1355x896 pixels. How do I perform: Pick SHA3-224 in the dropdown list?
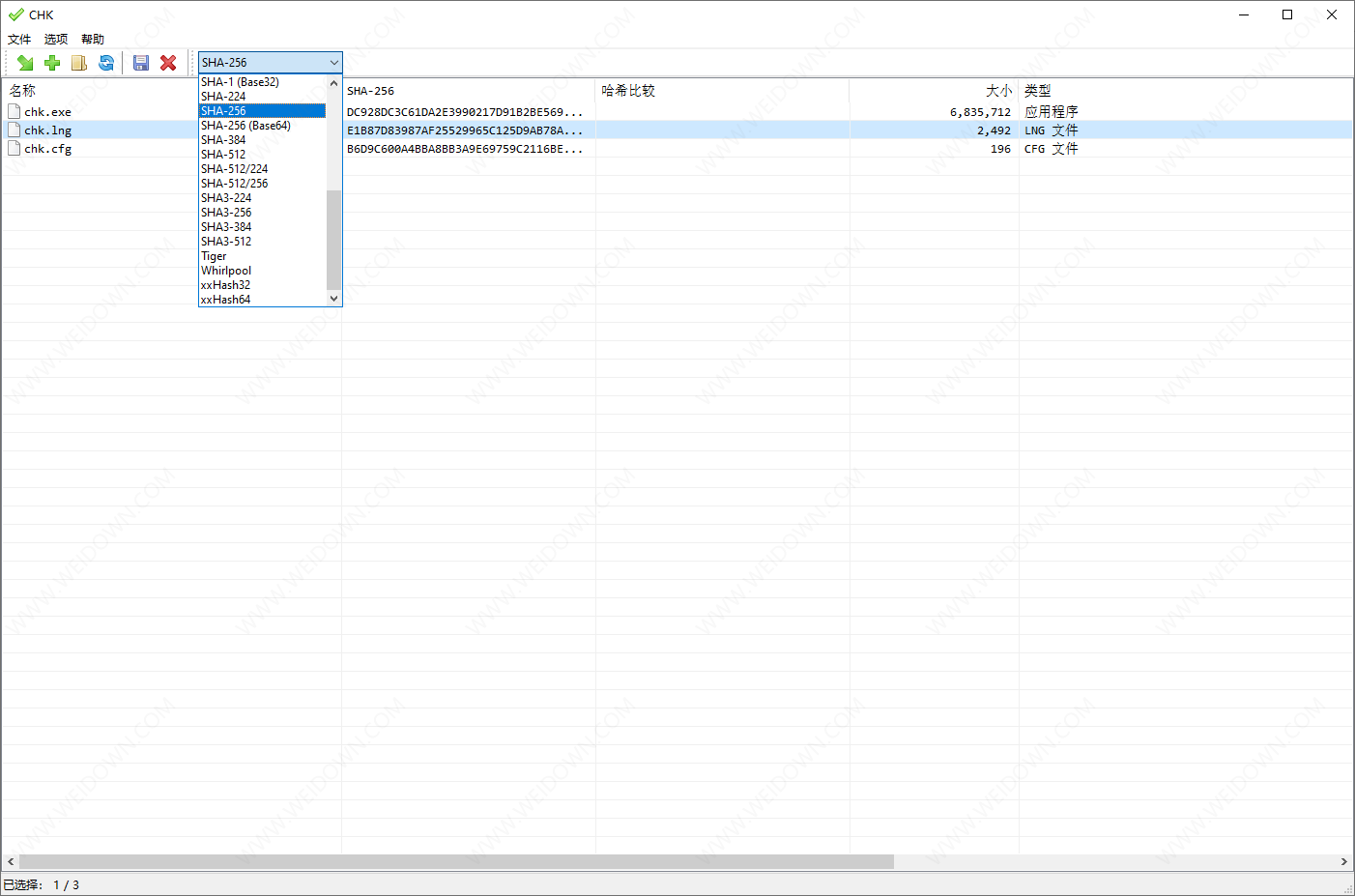pos(263,198)
